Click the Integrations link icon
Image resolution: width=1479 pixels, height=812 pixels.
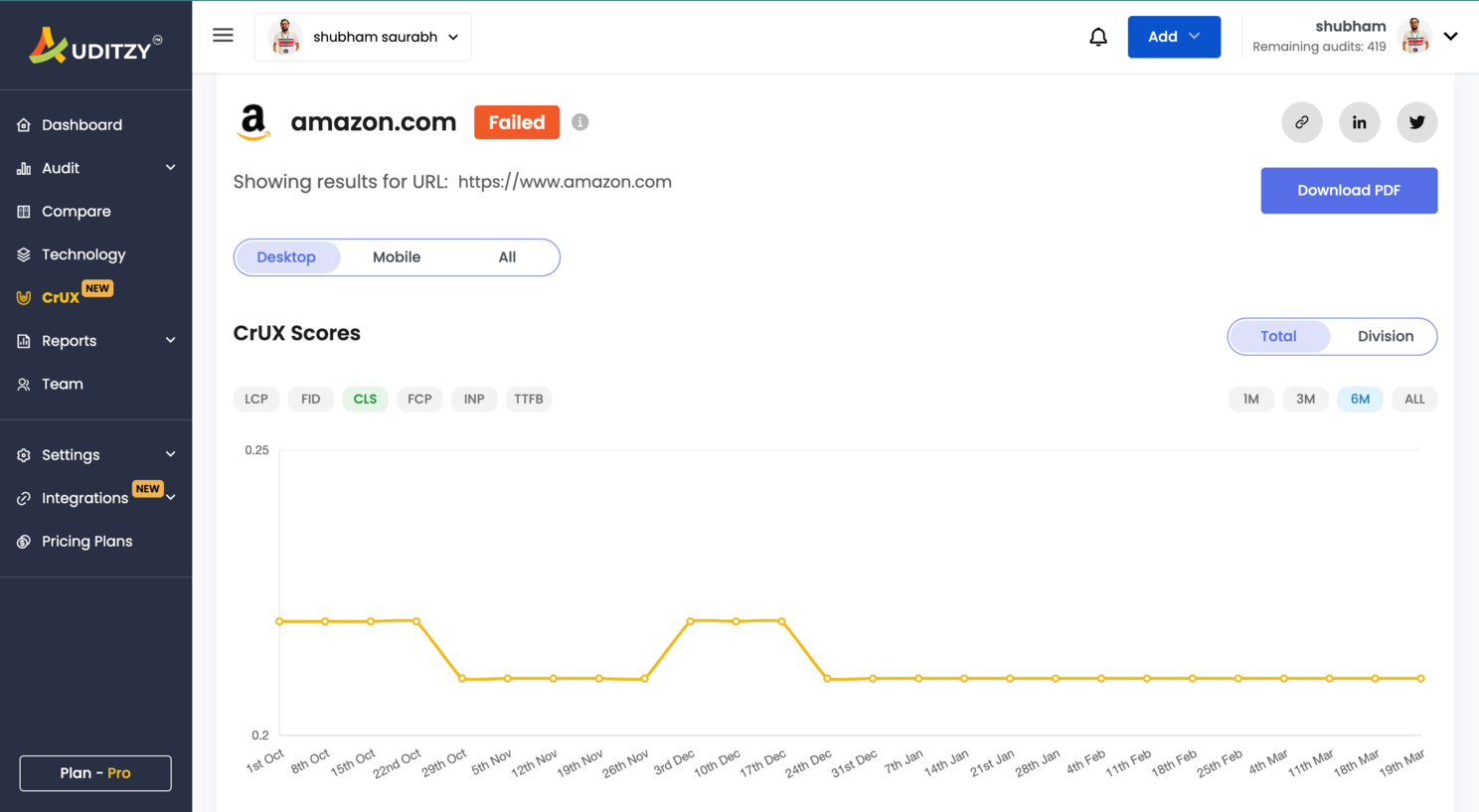point(24,498)
